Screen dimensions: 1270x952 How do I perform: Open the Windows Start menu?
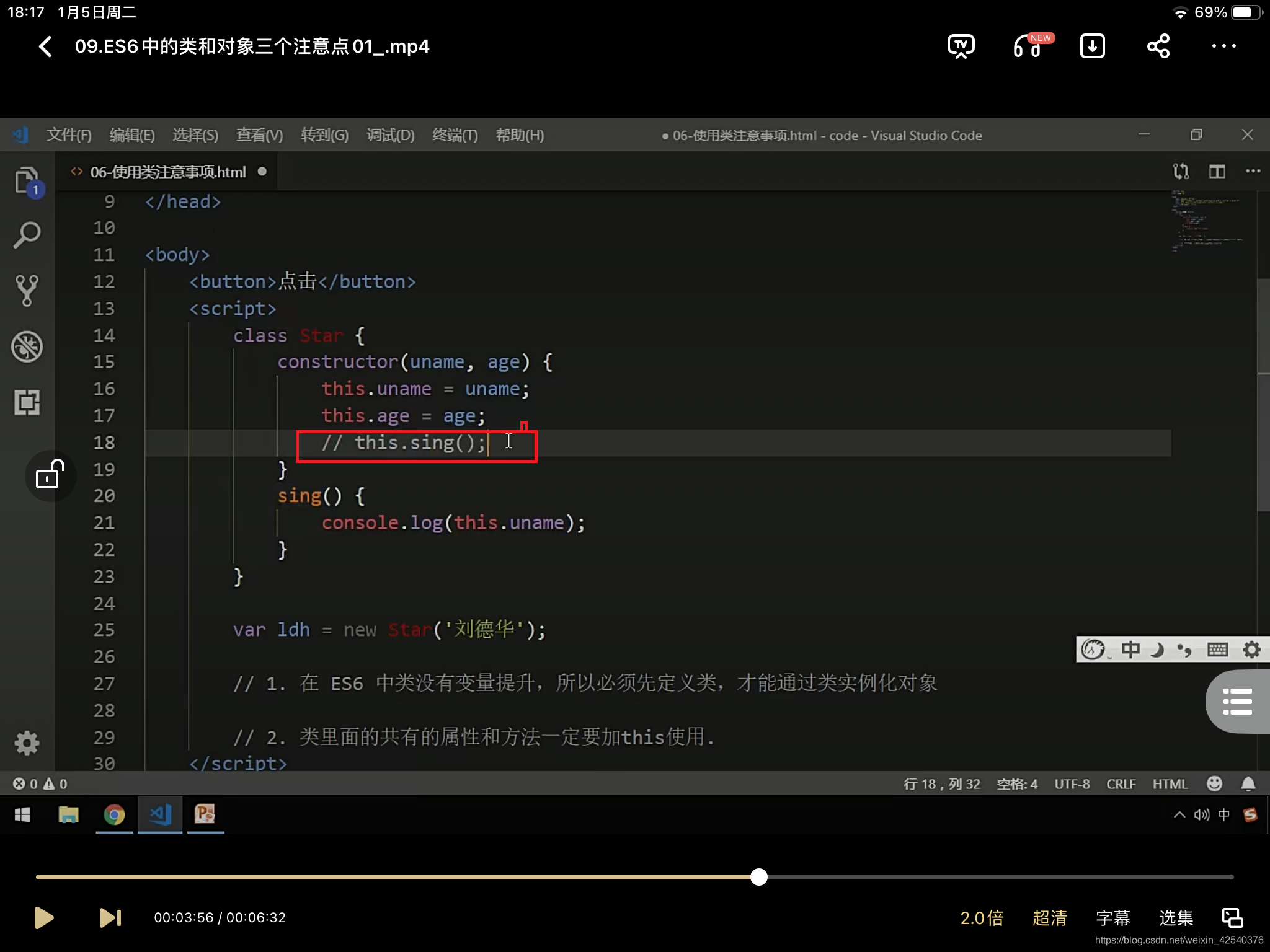coord(22,814)
